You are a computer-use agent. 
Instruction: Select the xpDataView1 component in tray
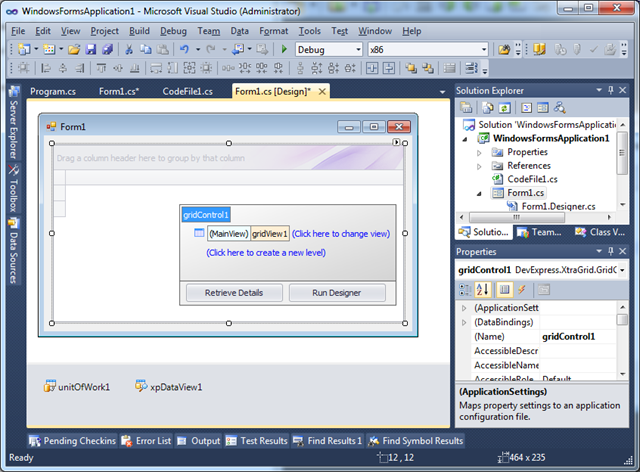click(x=169, y=387)
